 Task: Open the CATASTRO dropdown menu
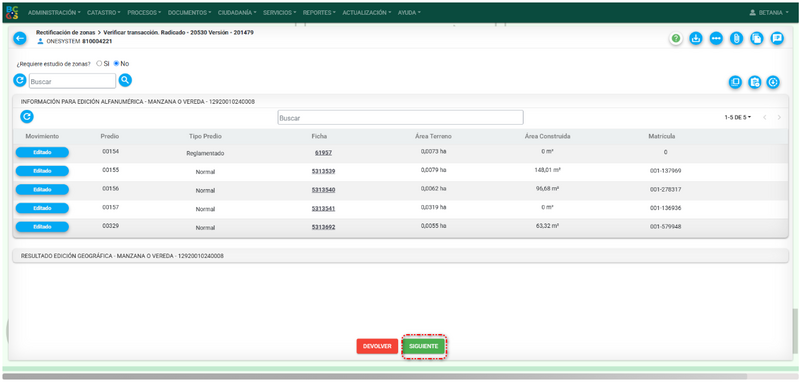click(x=104, y=13)
